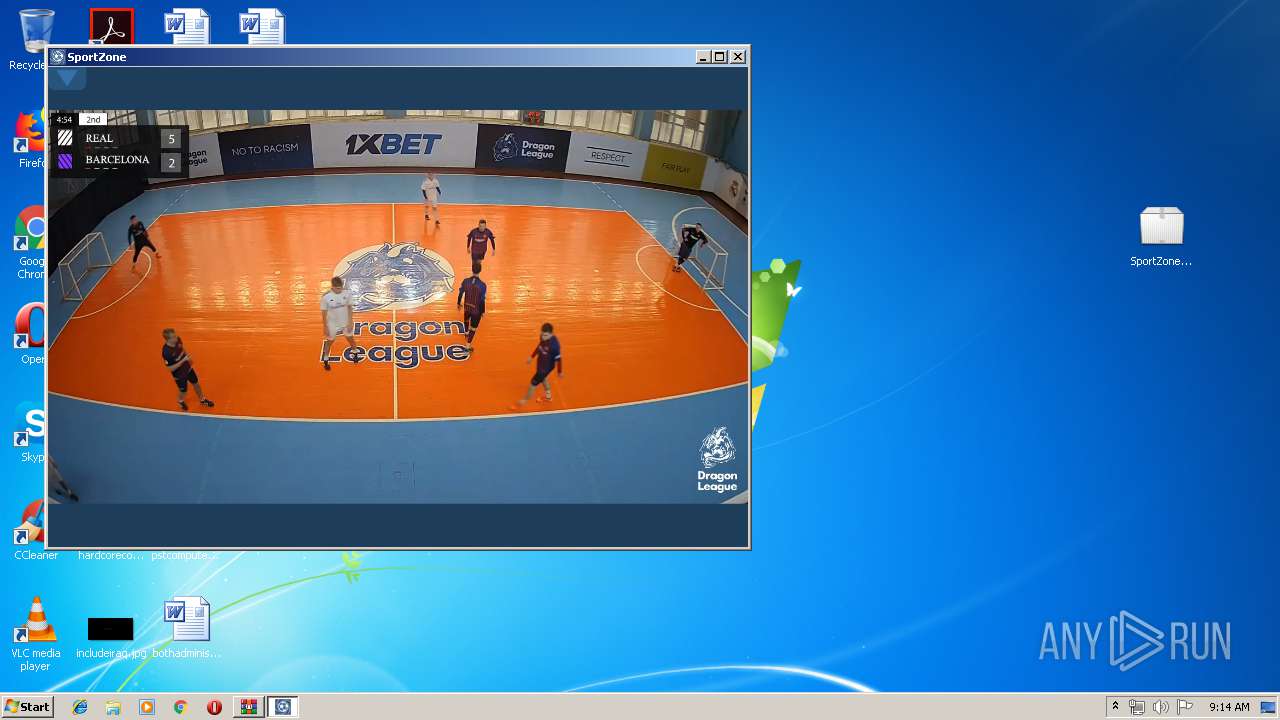Image resolution: width=1280 pixels, height=720 pixels.
Task: Click the Start button
Action: 27,707
